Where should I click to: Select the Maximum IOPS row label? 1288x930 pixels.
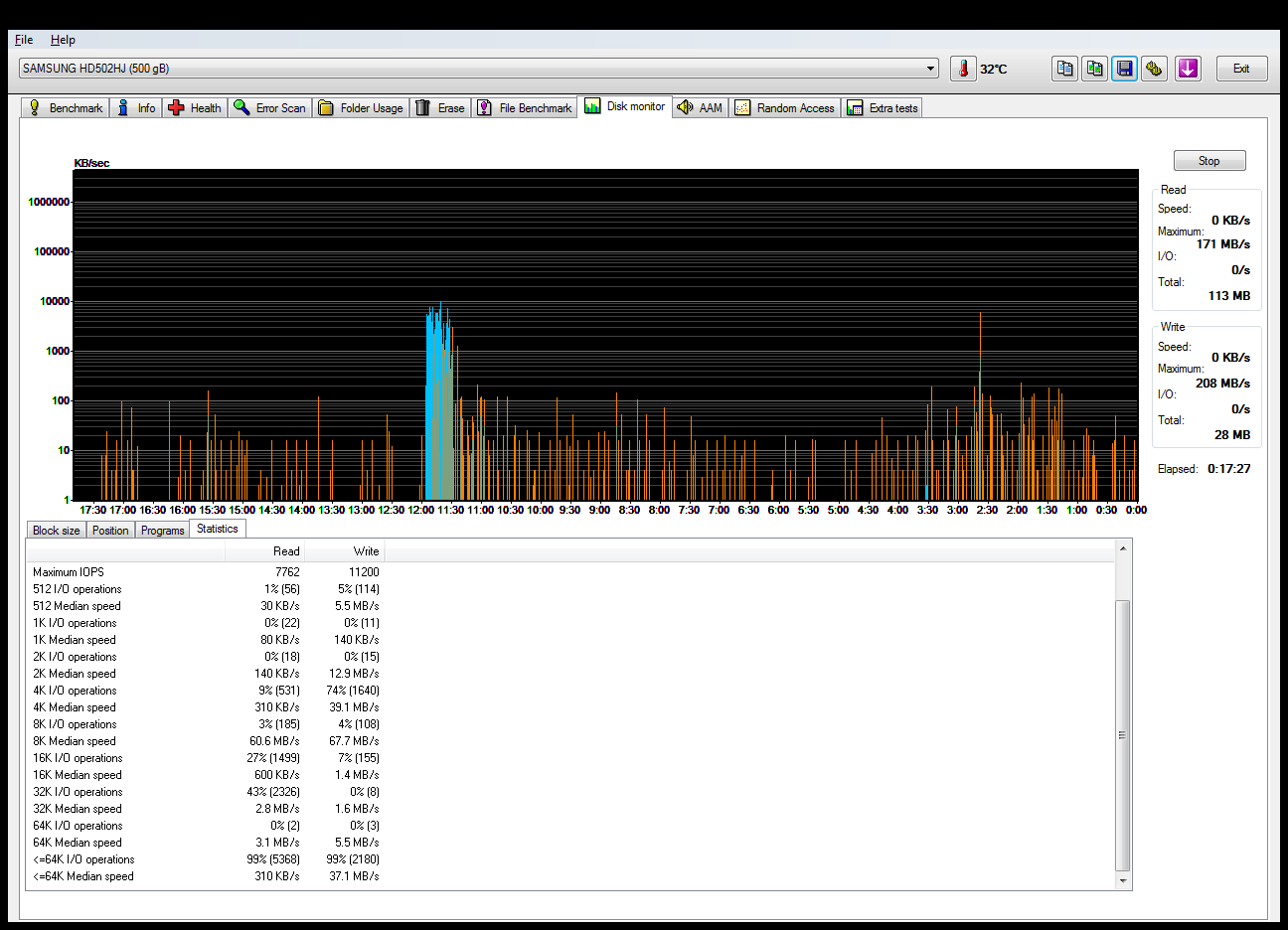coord(69,572)
